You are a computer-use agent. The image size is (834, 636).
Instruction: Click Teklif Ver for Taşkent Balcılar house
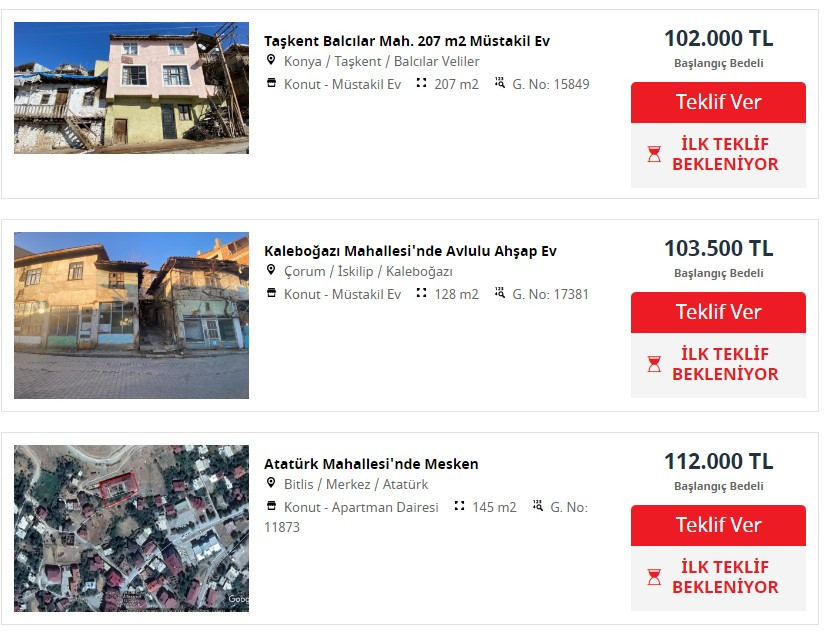(718, 102)
